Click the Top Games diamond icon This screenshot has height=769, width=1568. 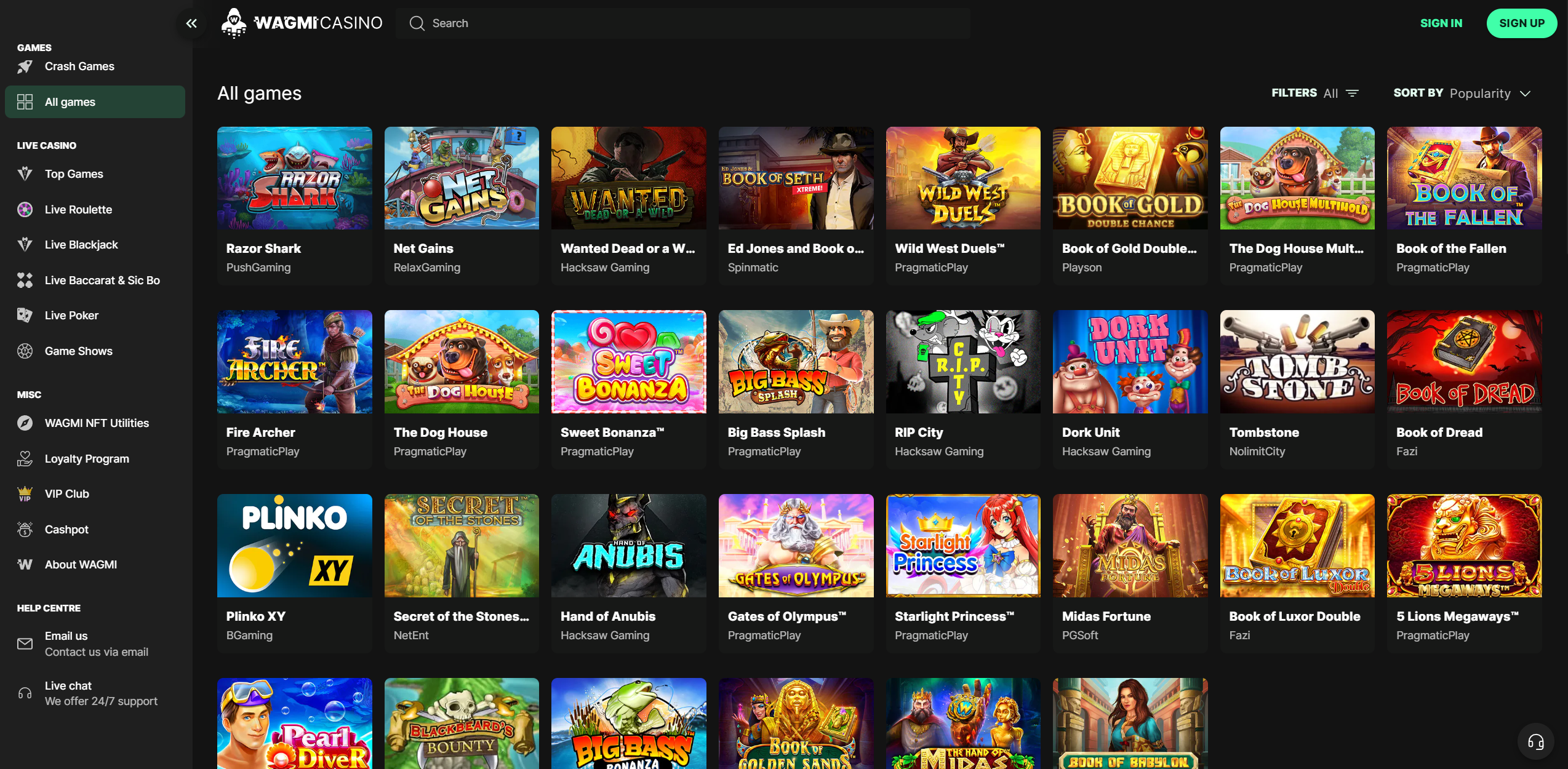[x=25, y=174]
